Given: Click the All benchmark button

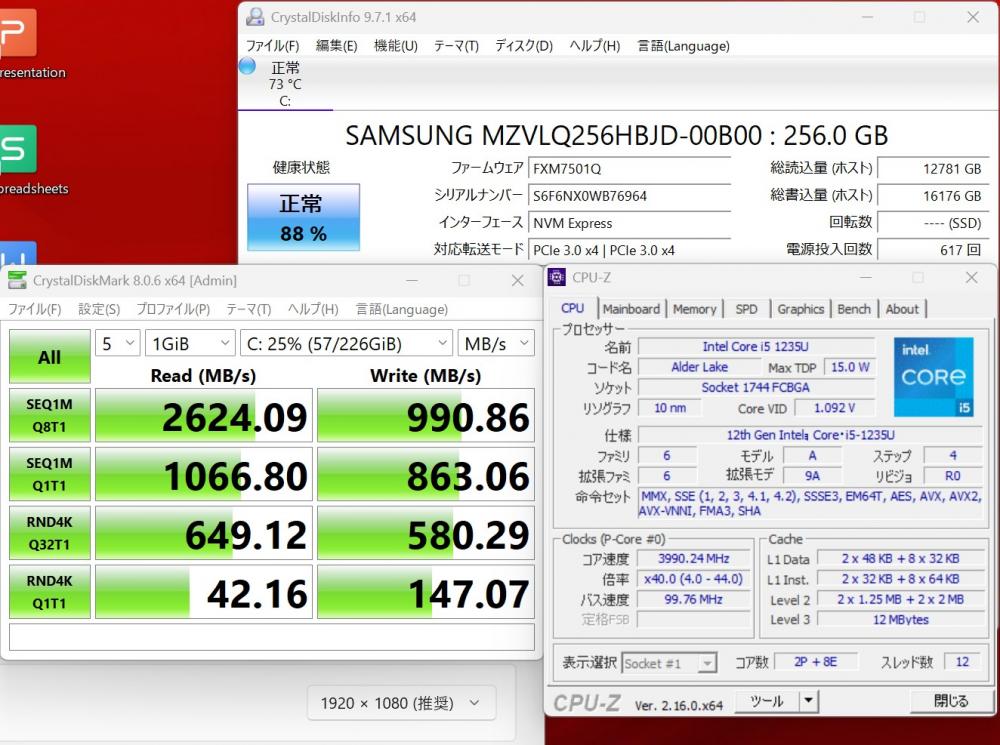Looking at the screenshot, I should [x=50, y=357].
